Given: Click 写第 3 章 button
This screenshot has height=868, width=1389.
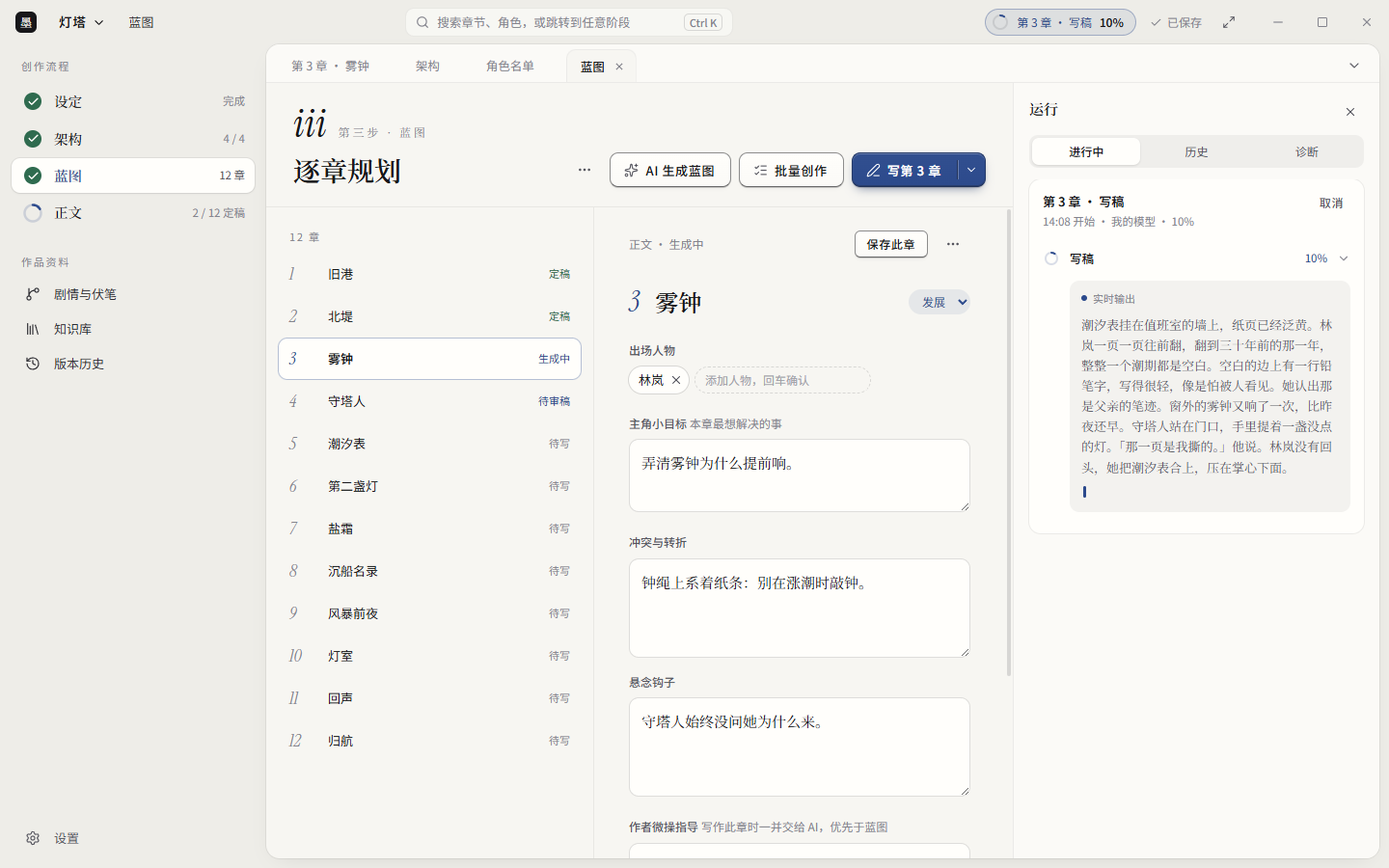Looking at the screenshot, I should 904,170.
